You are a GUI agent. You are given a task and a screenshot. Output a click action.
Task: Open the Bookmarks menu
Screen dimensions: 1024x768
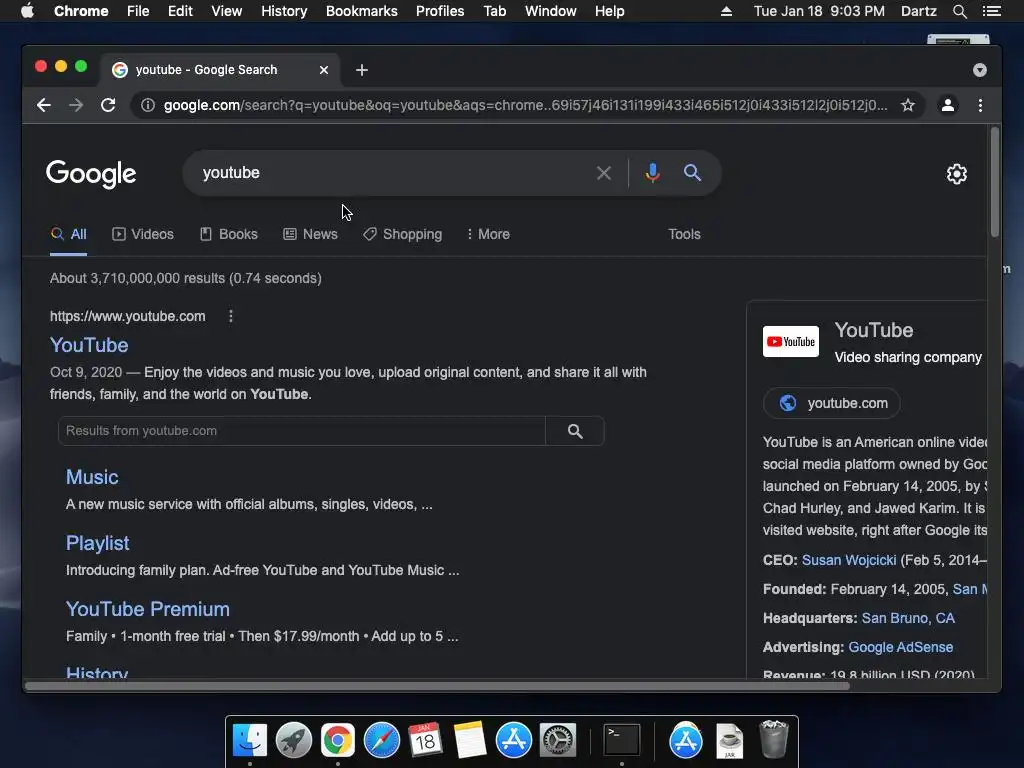click(362, 11)
